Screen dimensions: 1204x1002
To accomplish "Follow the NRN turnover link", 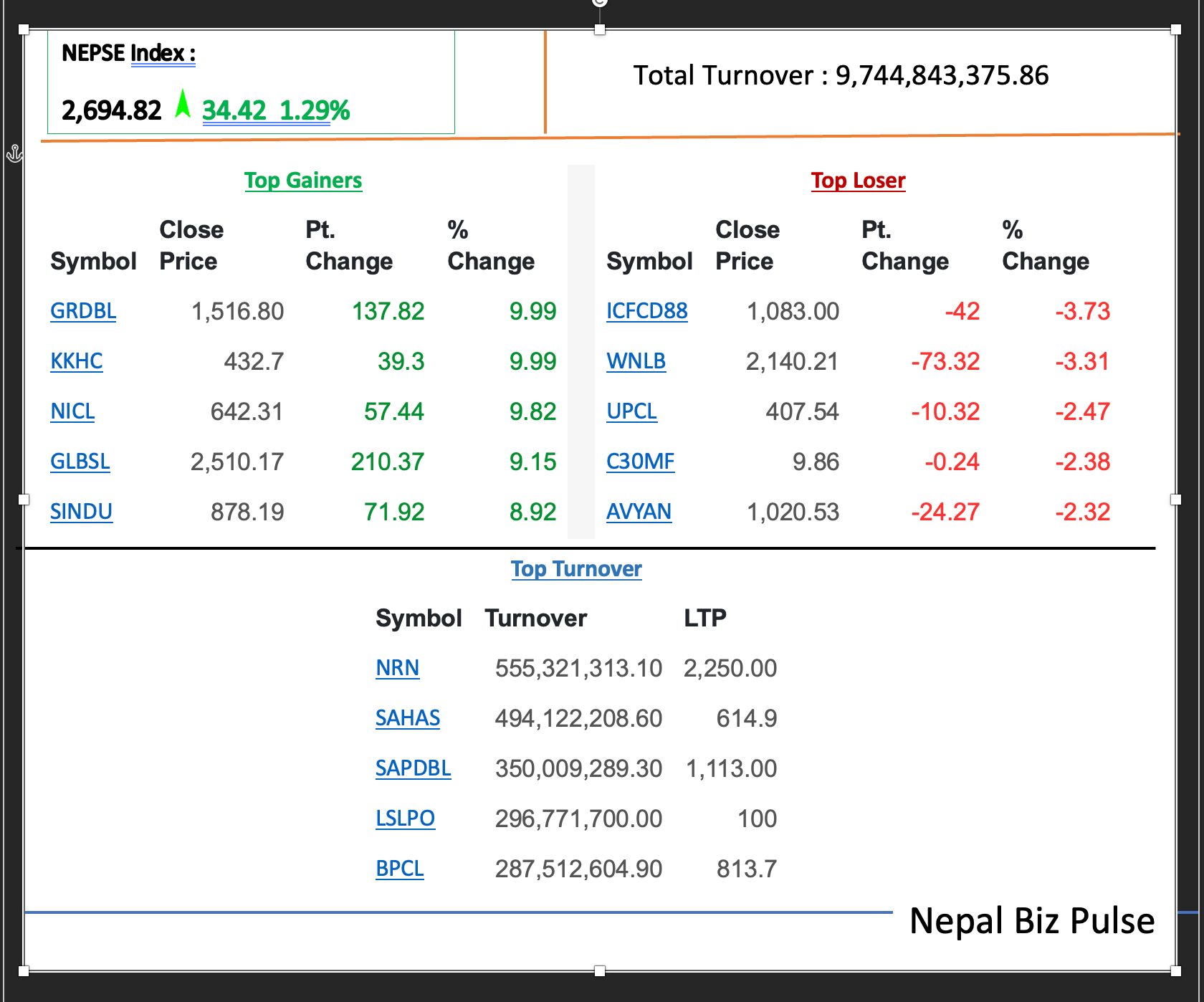I will 397,668.
